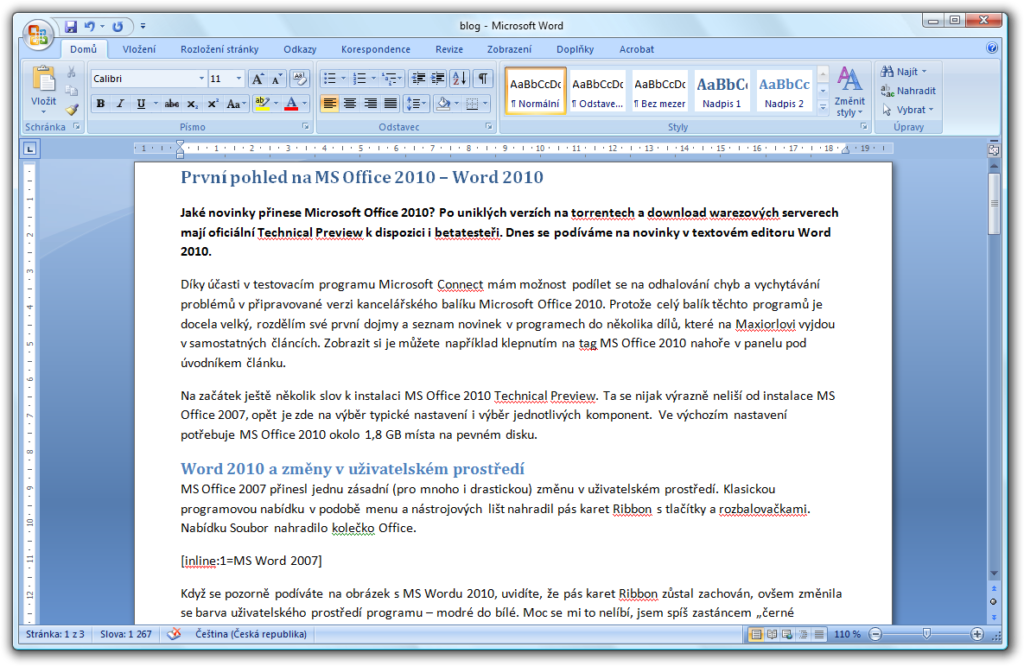Click the zoom slider handle
The height and width of the screenshot is (666, 1024).
[x=926, y=634]
